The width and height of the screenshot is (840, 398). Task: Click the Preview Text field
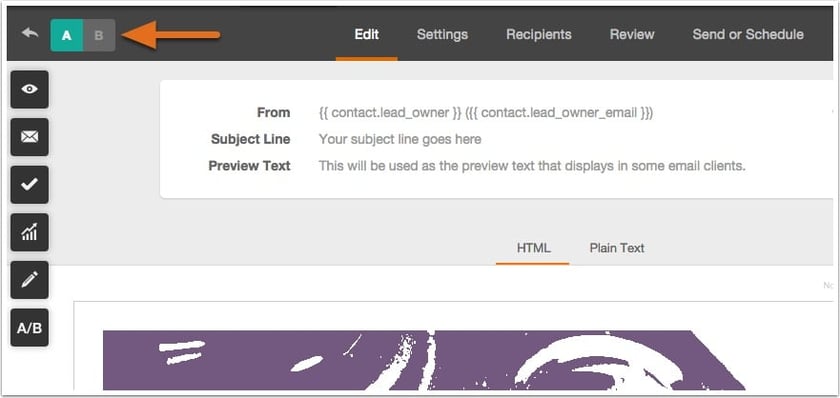[x=532, y=166]
